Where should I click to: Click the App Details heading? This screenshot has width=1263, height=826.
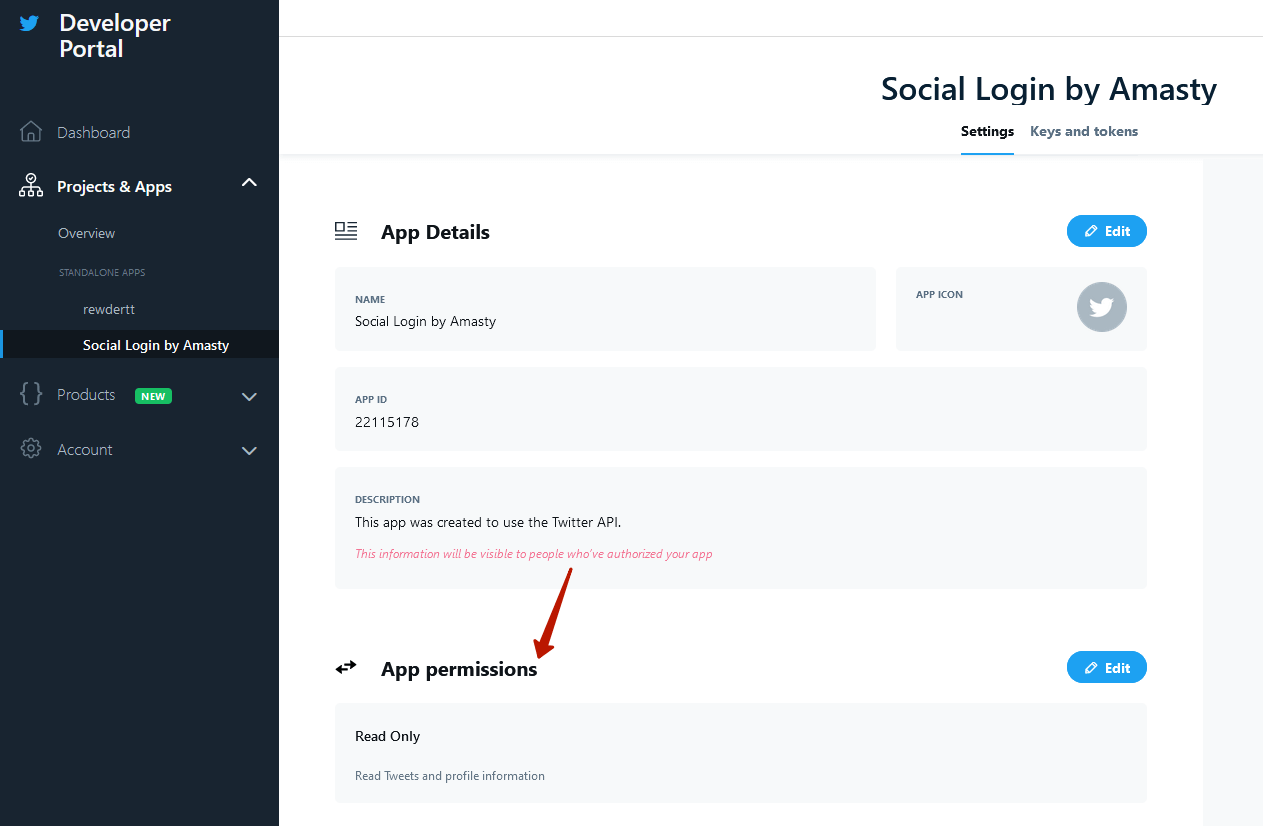[x=435, y=232]
